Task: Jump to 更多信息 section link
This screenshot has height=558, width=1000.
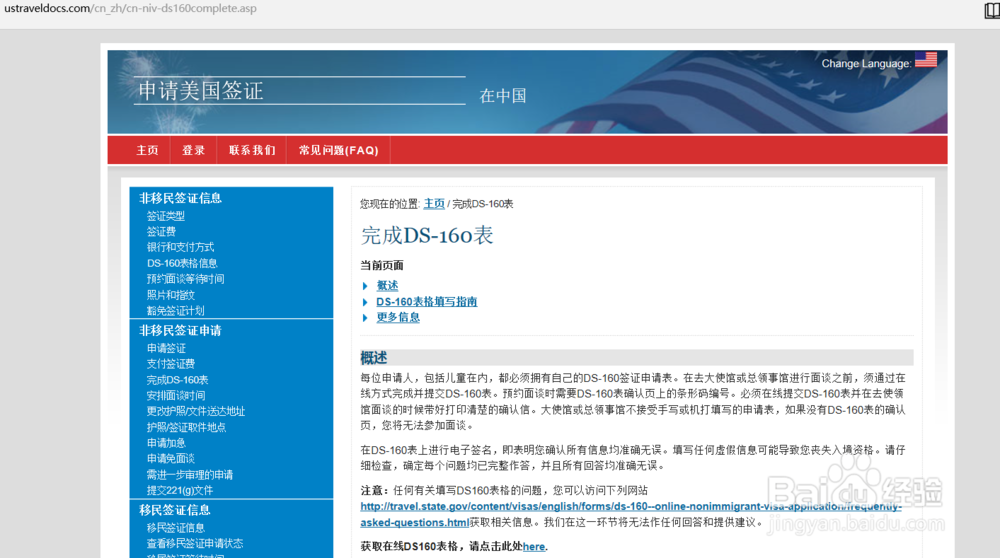Action: [398, 317]
